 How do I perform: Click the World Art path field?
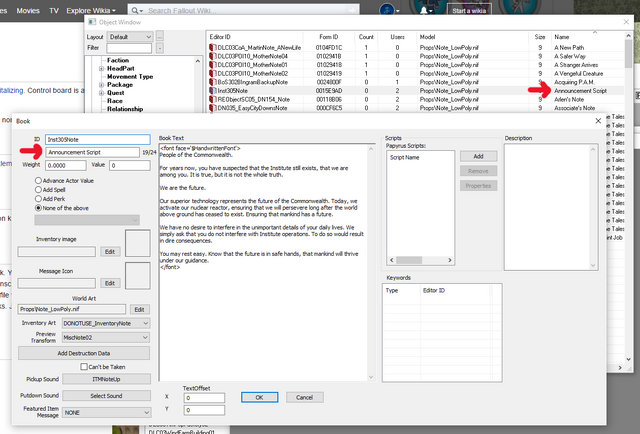(x=71, y=309)
